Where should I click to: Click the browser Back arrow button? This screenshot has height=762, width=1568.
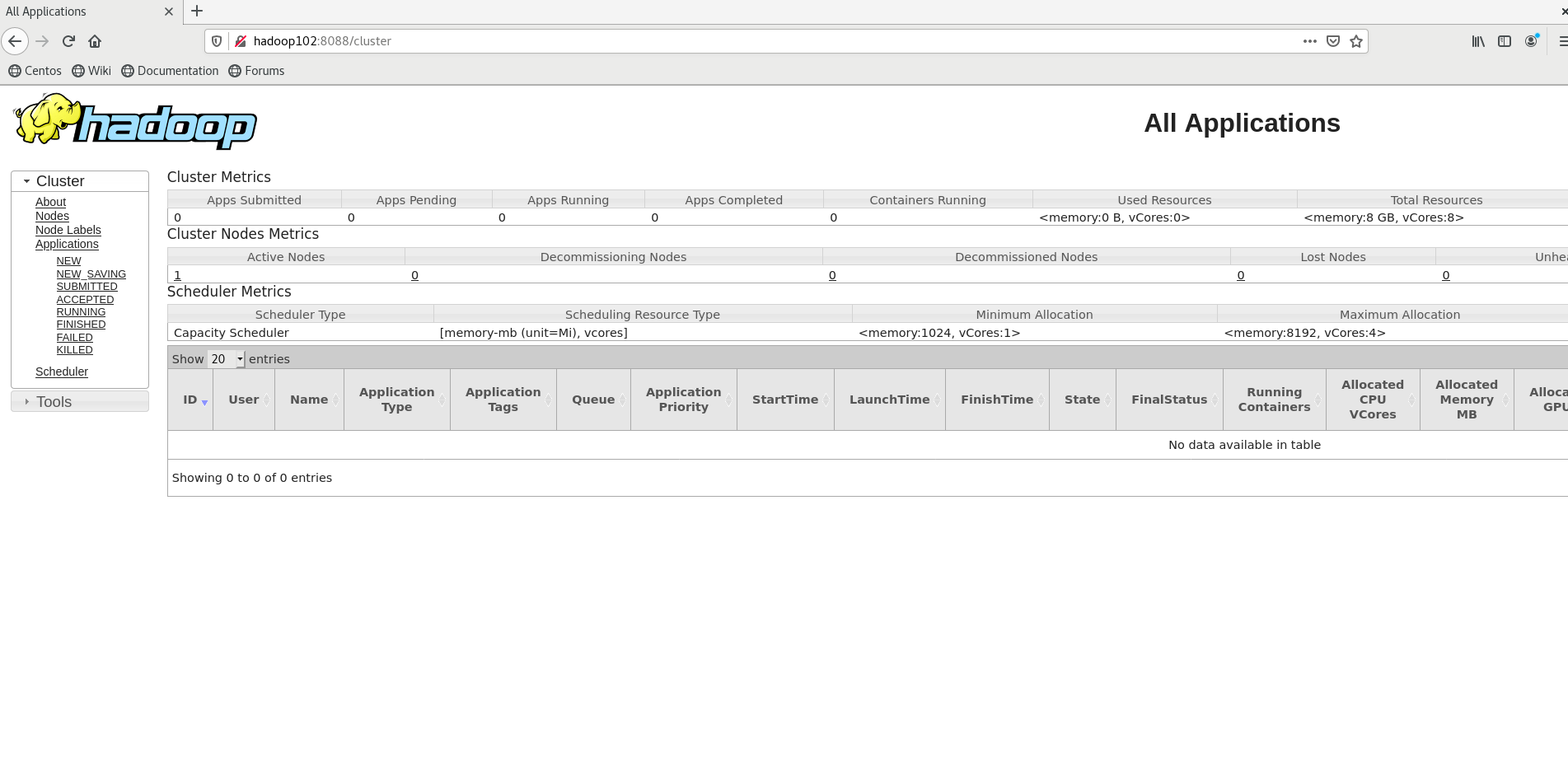click(x=15, y=41)
